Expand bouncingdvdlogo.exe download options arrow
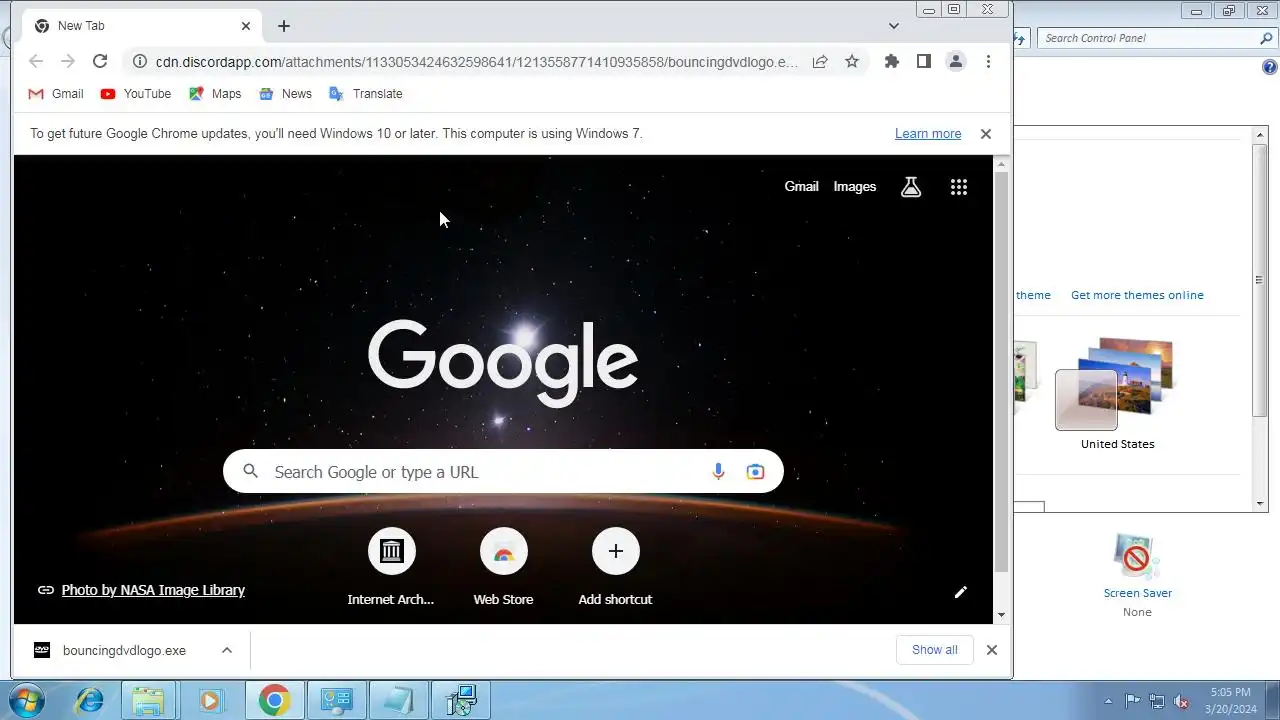The height and width of the screenshot is (720, 1280). (227, 650)
